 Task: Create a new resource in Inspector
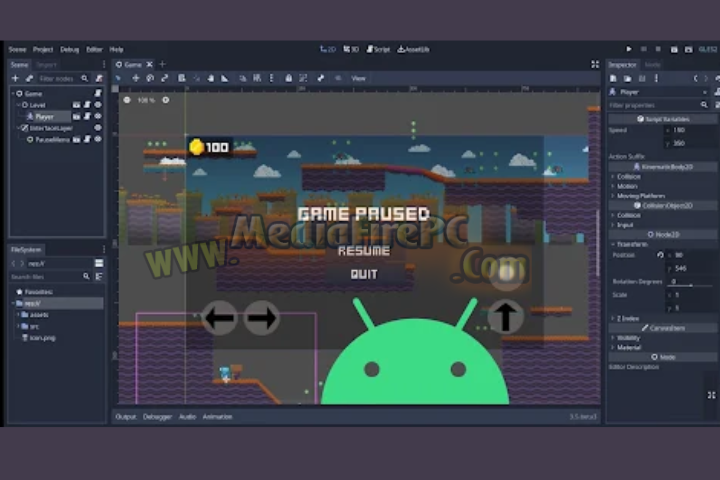pyautogui.click(x=613, y=79)
